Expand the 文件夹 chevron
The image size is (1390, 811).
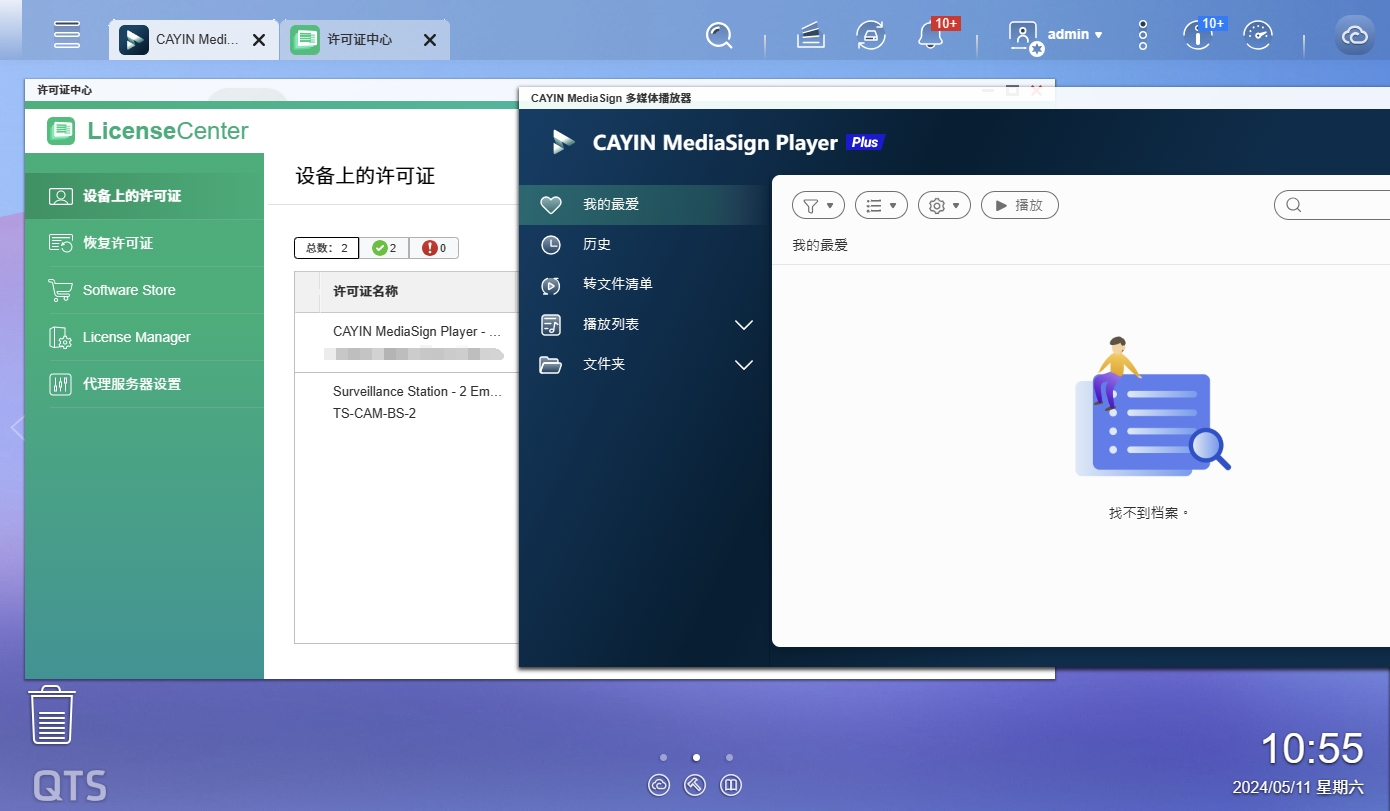pos(744,365)
